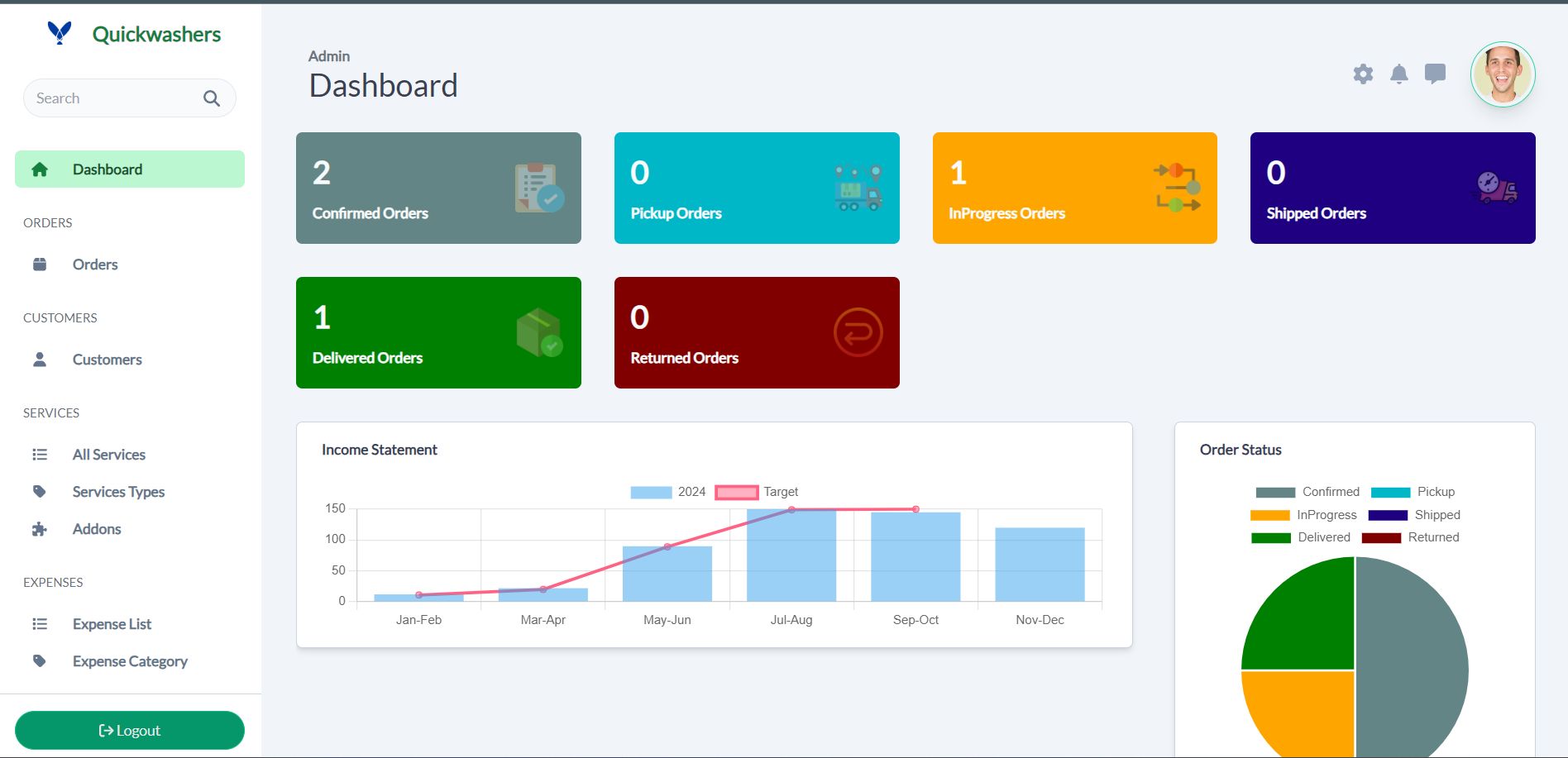Click the Shipped Orders truck icon
1568x758 pixels.
1495,188
